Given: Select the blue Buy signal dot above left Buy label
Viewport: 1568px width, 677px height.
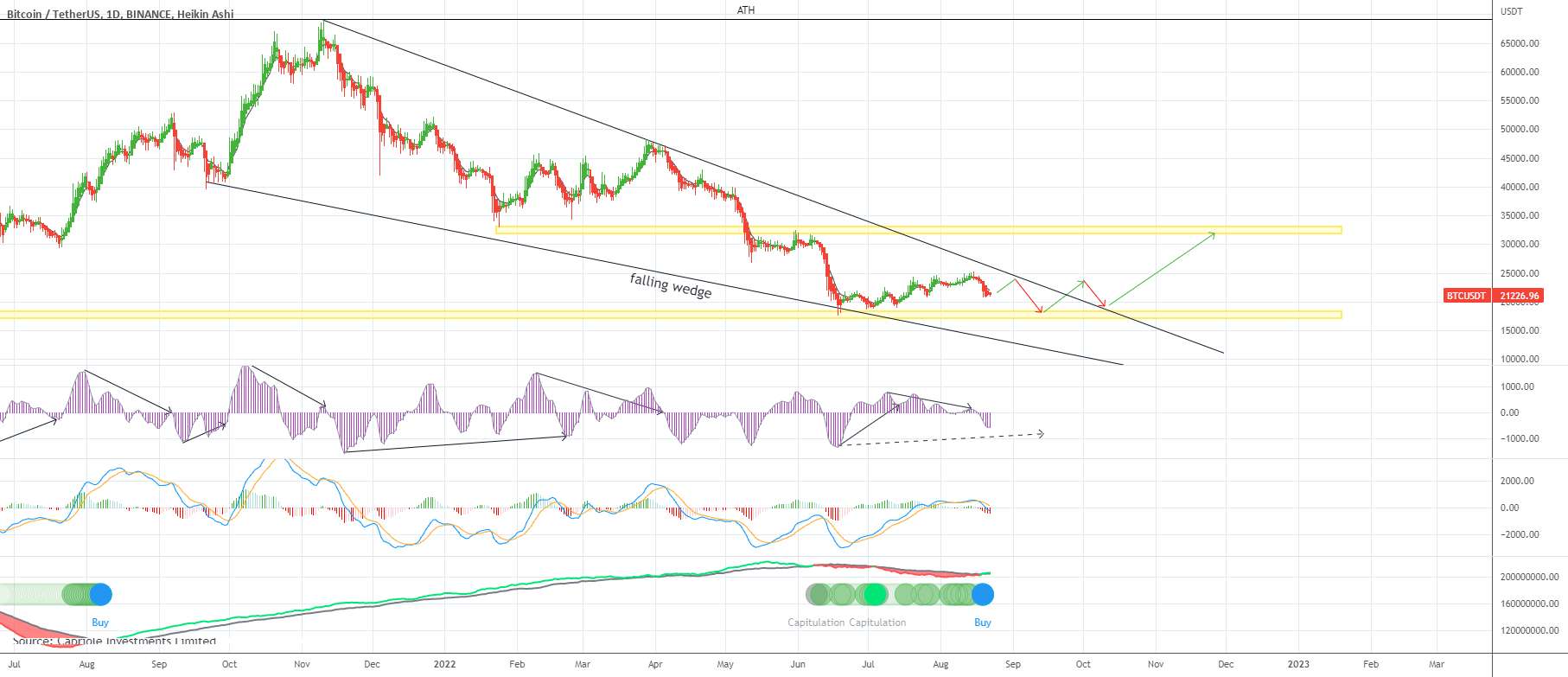Looking at the screenshot, I should point(101,595).
